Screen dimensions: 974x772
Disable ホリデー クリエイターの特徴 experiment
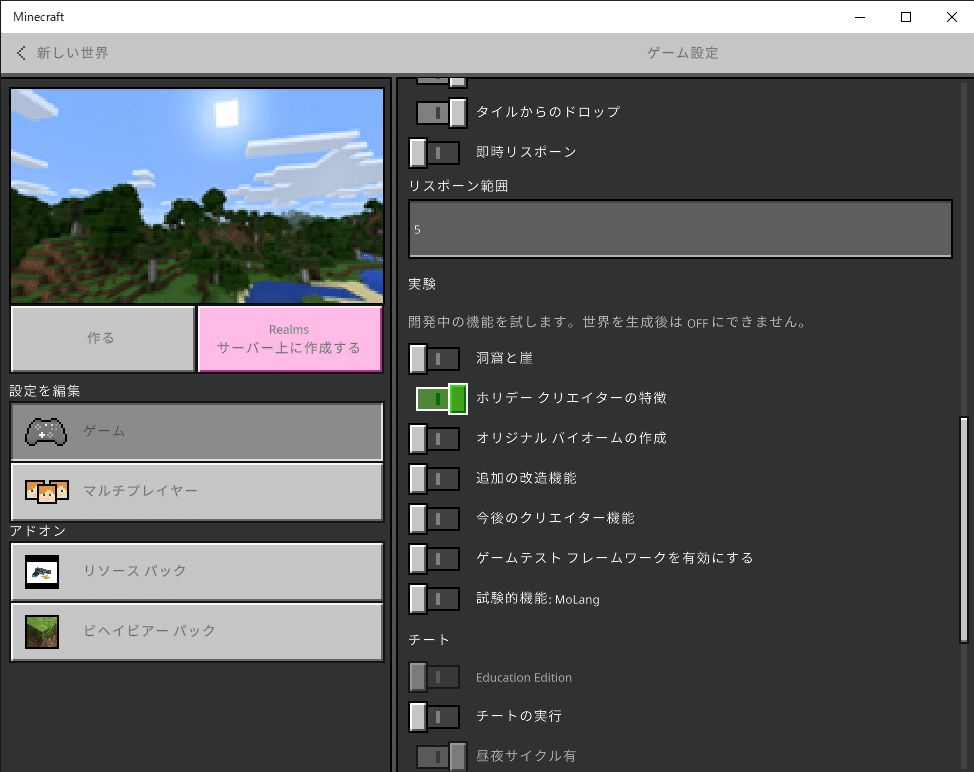[441, 399]
